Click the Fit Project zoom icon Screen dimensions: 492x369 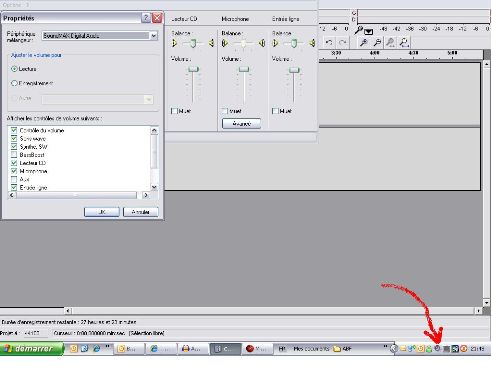[x=404, y=42]
